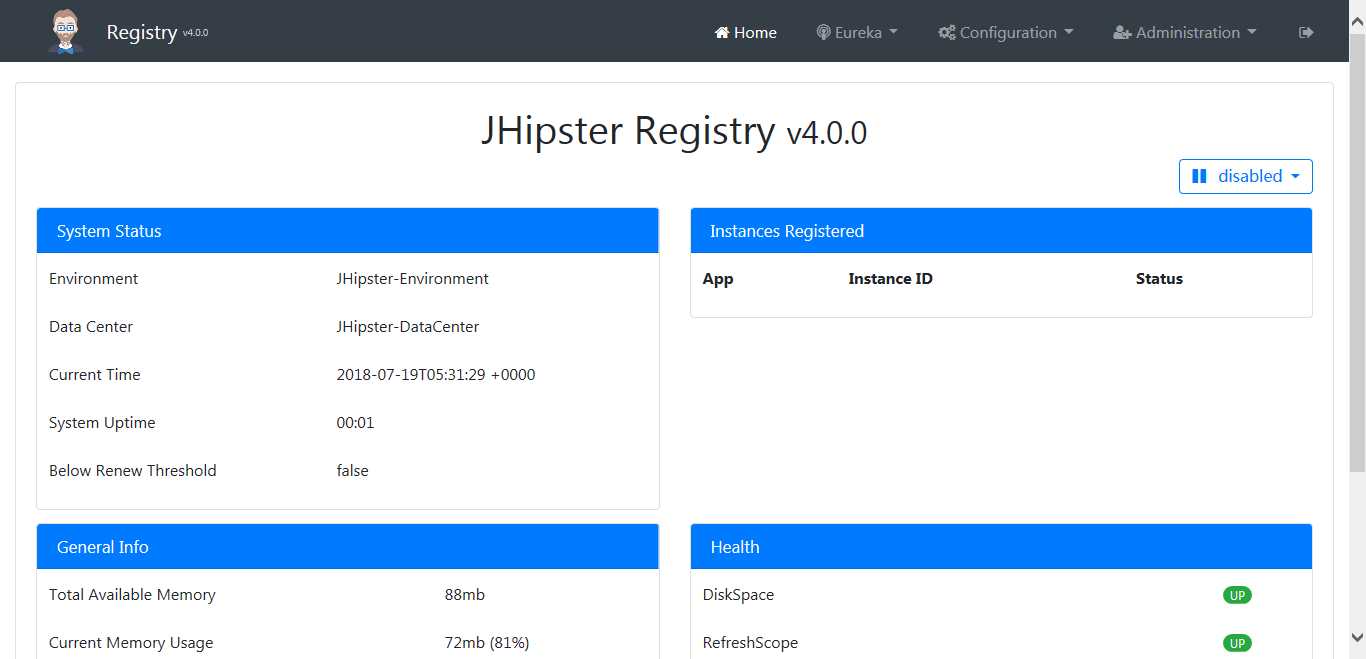Screen dimensions: 1366x659
Task: Click the Health panel header
Action: pos(1001,547)
